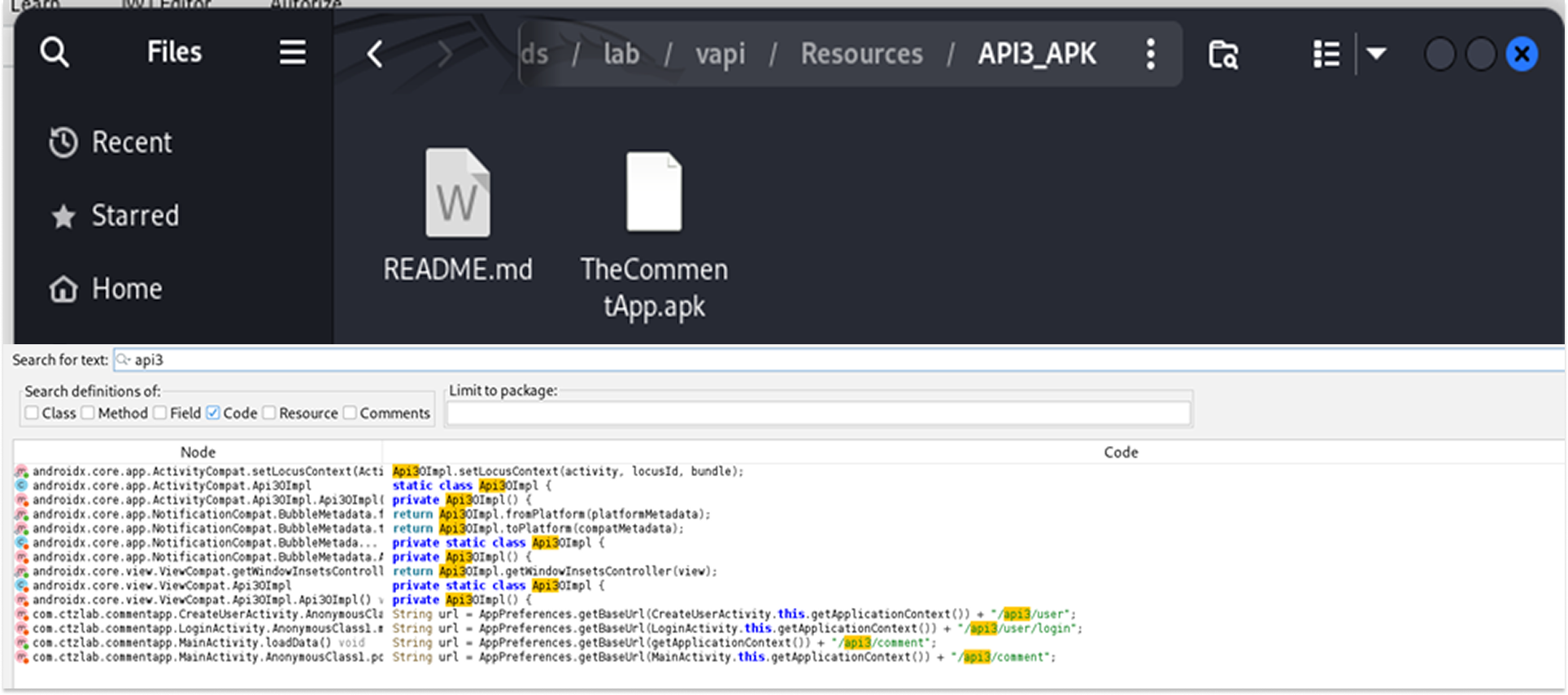Click the Node column header
The image size is (1568, 695).
coord(198,452)
